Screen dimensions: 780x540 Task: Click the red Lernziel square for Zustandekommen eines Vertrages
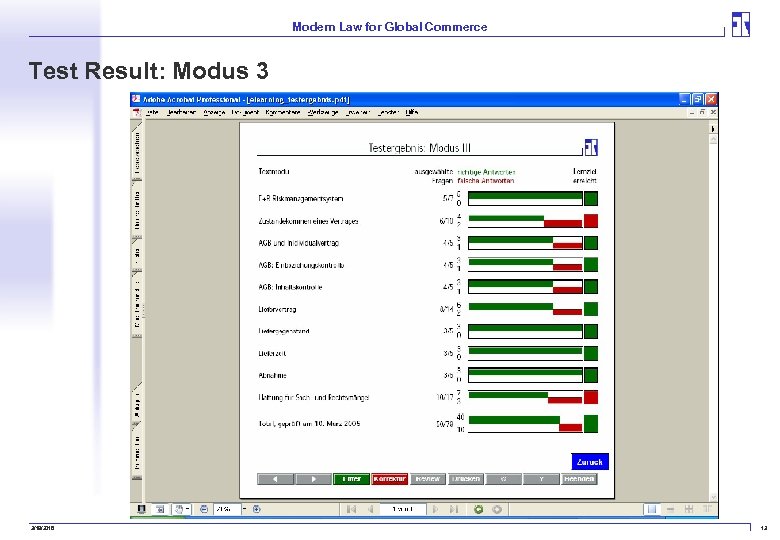(x=591, y=221)
